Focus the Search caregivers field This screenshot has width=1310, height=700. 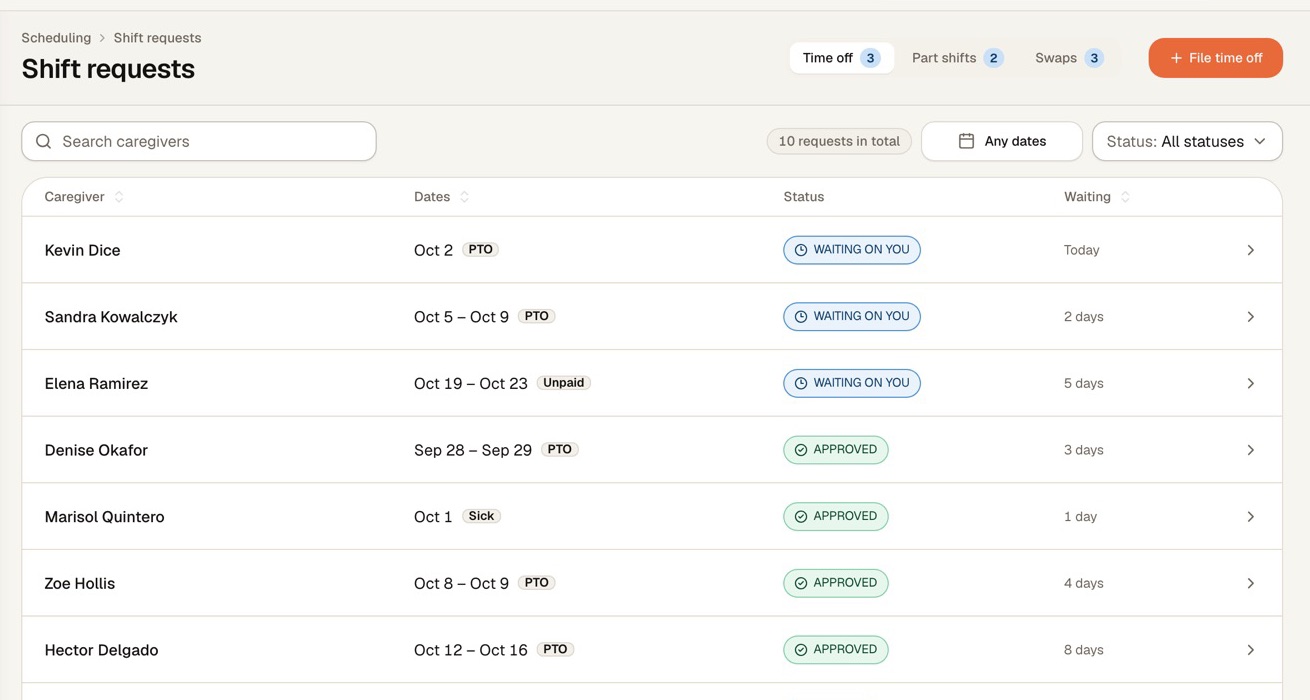click(x=199, y=141)
